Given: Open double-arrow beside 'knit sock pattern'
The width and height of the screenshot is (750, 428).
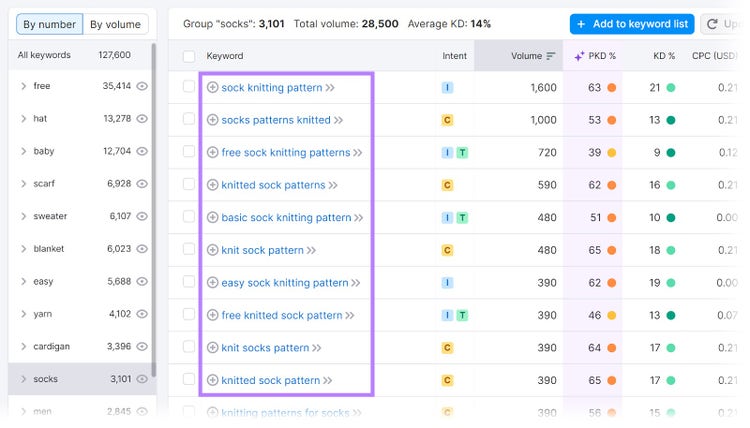Looking at the screenshot, I should pos(311,251).
